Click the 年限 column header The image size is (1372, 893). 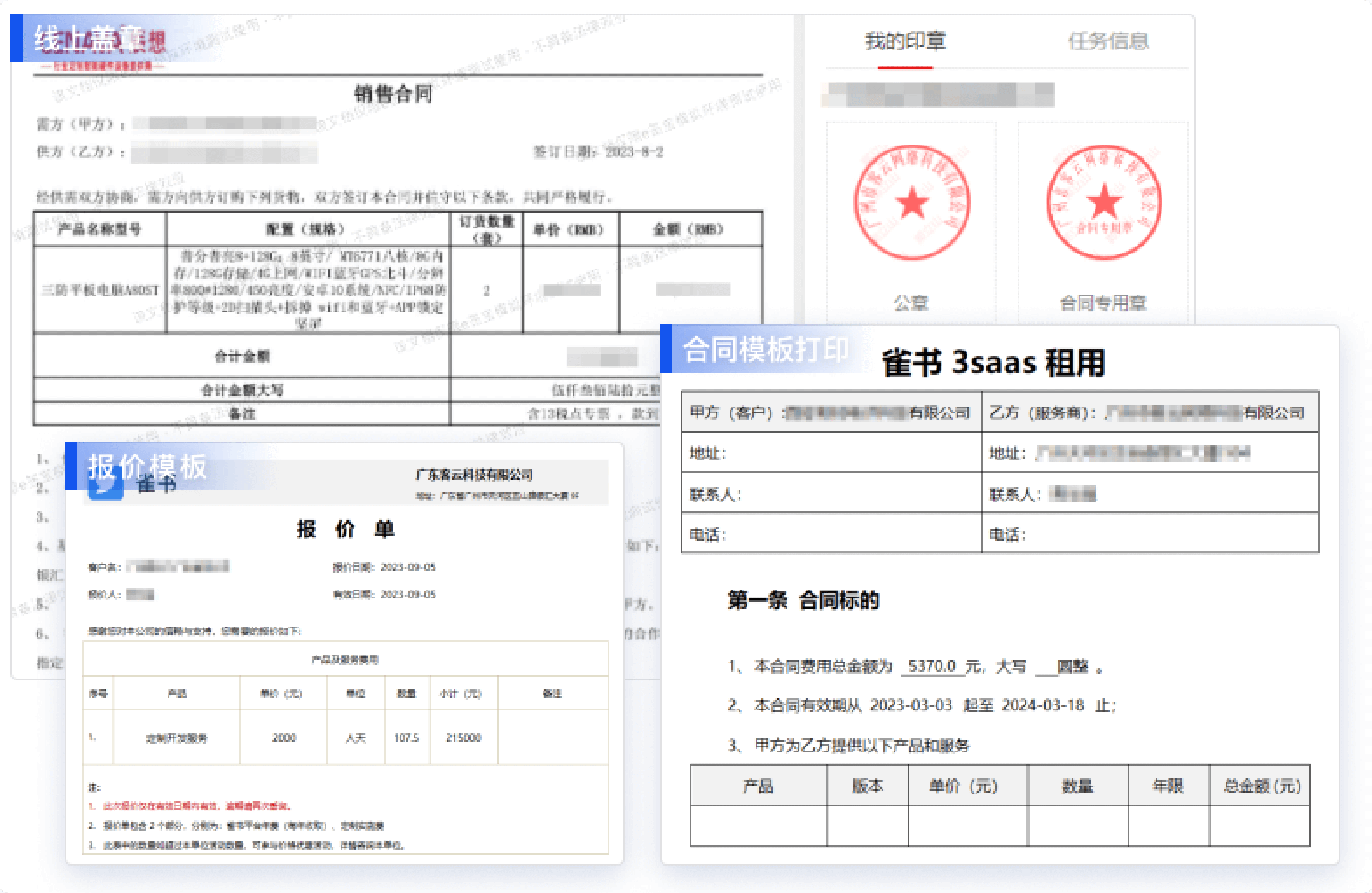click(1168, 786)
